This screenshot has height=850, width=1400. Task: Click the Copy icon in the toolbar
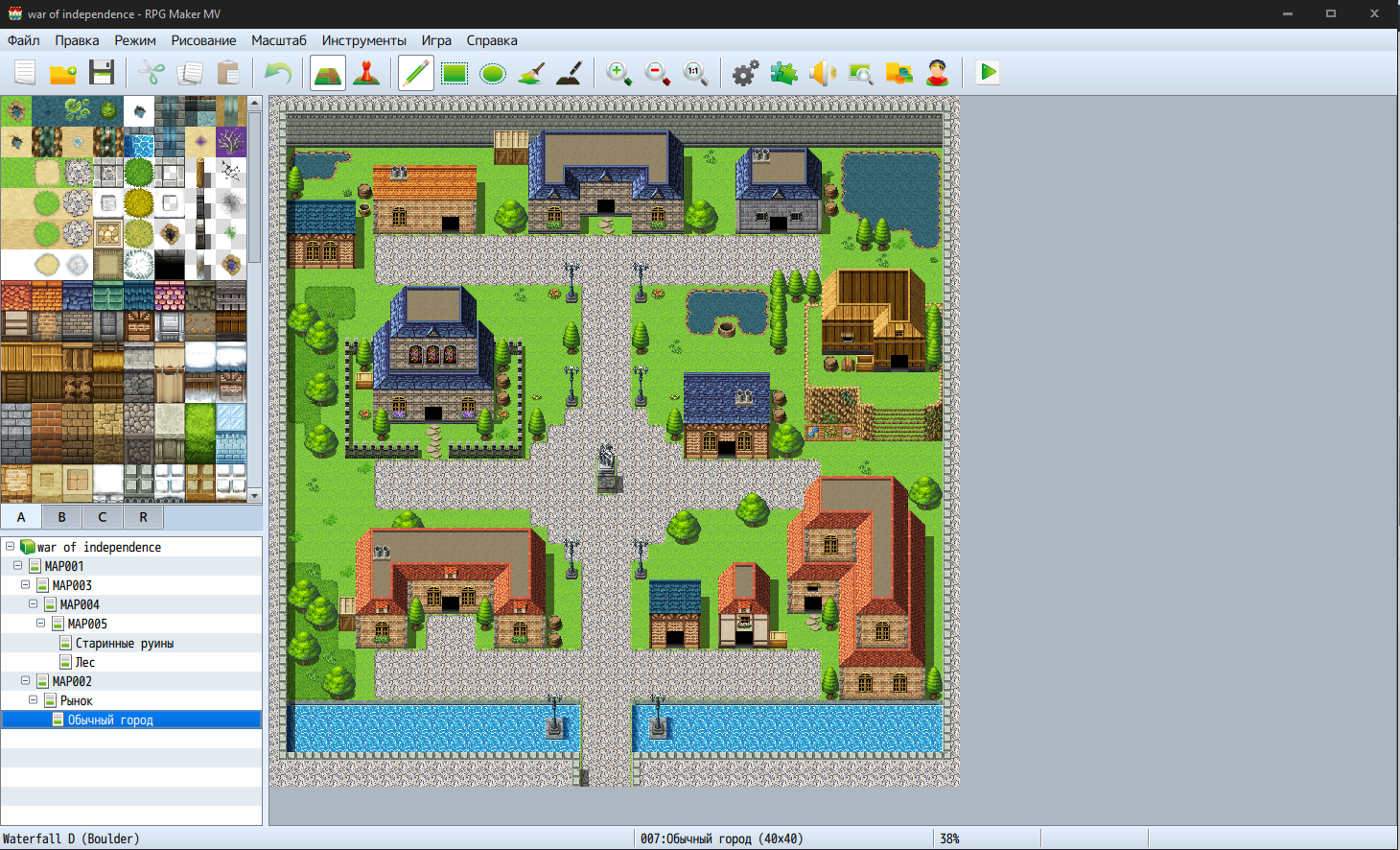pyautogui.click(x=190, y=73)
